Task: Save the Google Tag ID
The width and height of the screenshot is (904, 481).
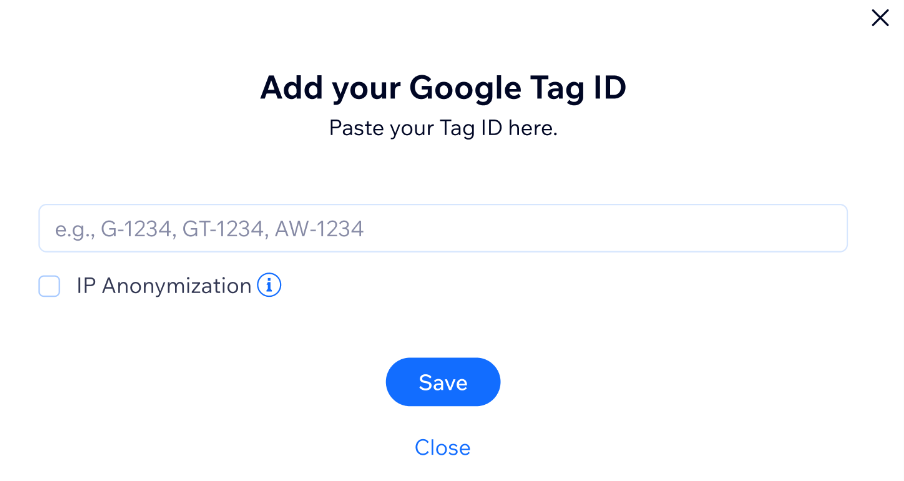Action: coord(443,382)
